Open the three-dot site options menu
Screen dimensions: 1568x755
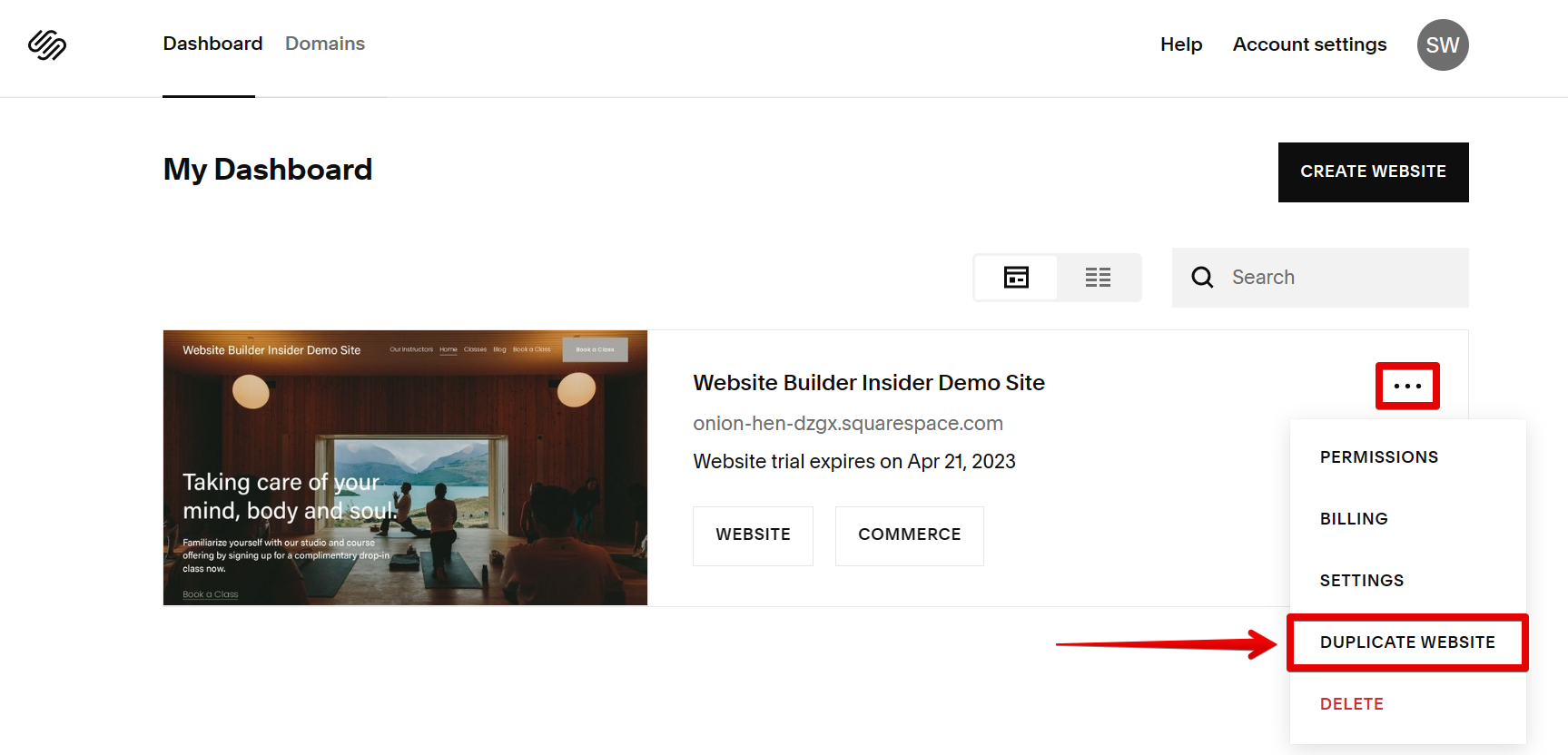click(x=1407, y=387)
